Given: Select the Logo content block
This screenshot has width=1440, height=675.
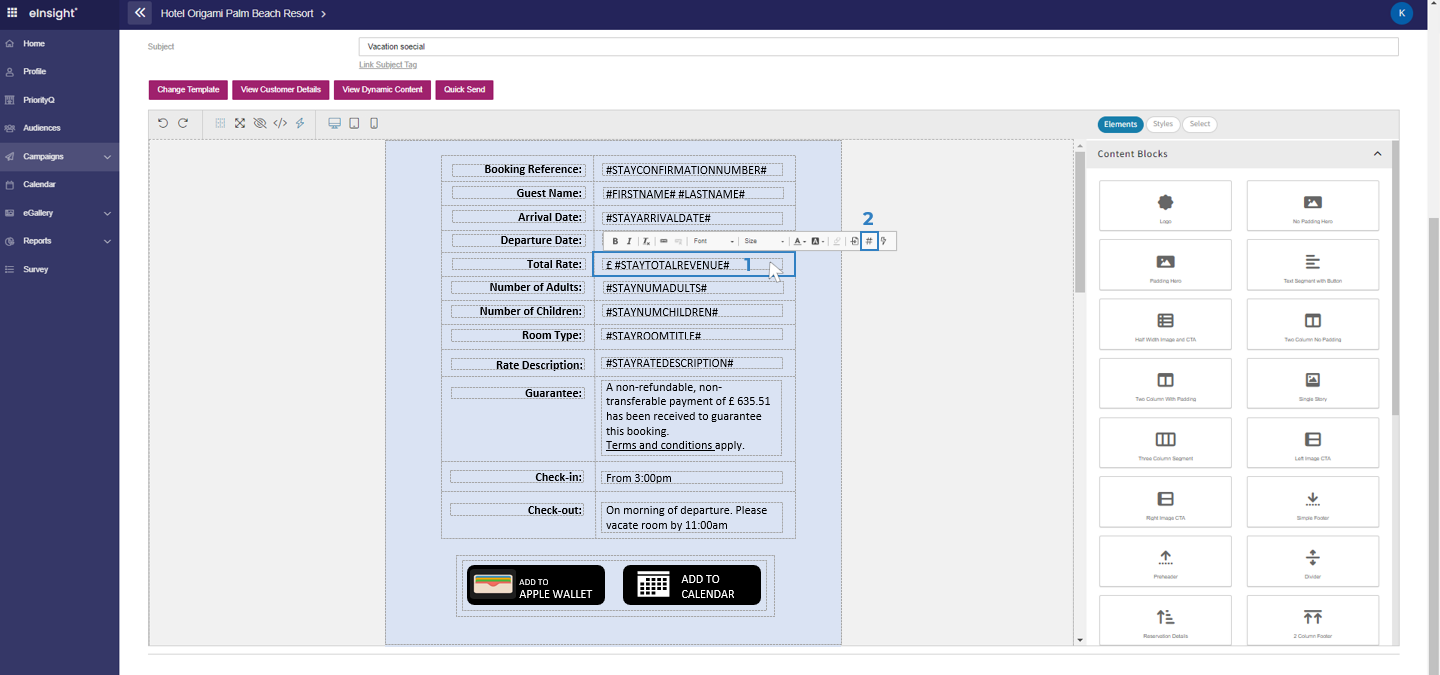Looking at the screenshot, I should (1165, 206).
